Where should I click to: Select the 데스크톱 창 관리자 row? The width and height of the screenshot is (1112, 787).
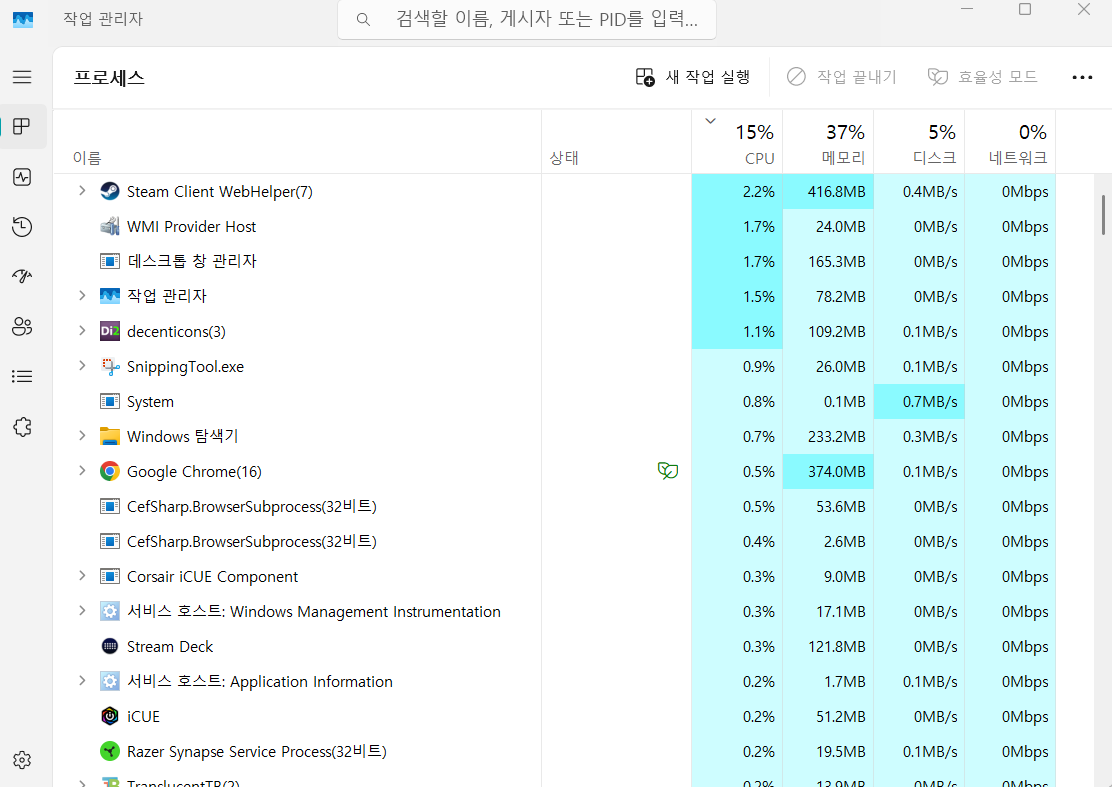(555, 262)
